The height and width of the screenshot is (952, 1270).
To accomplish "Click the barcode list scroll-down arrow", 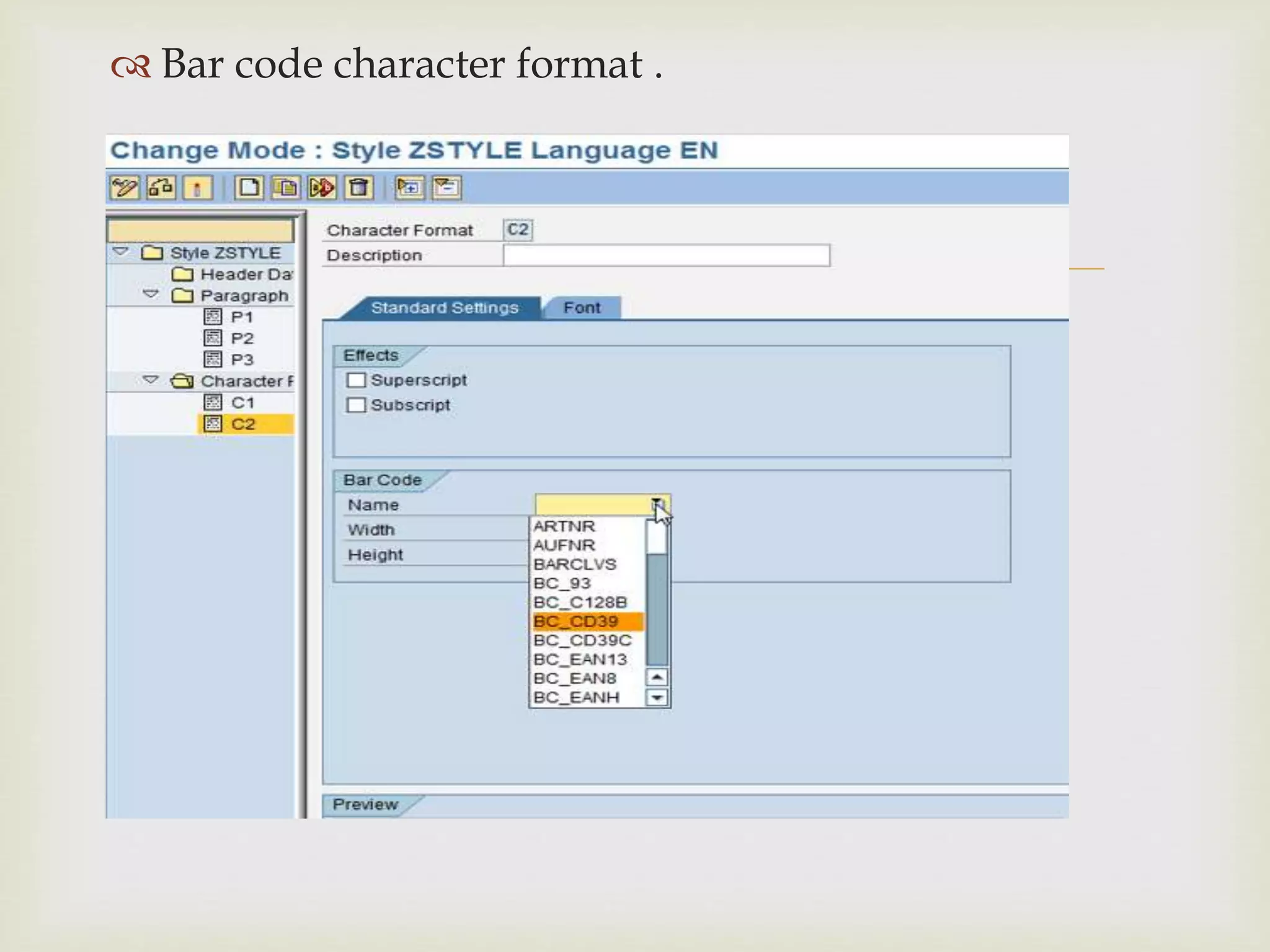I will point(657,698).
